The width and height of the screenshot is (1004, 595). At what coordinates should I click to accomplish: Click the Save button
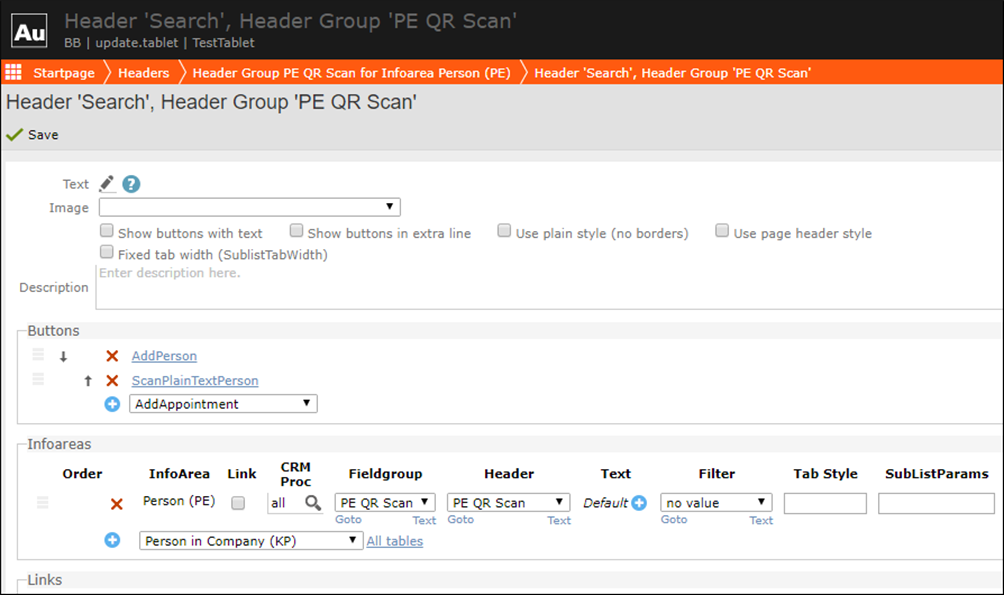(33, 135)
